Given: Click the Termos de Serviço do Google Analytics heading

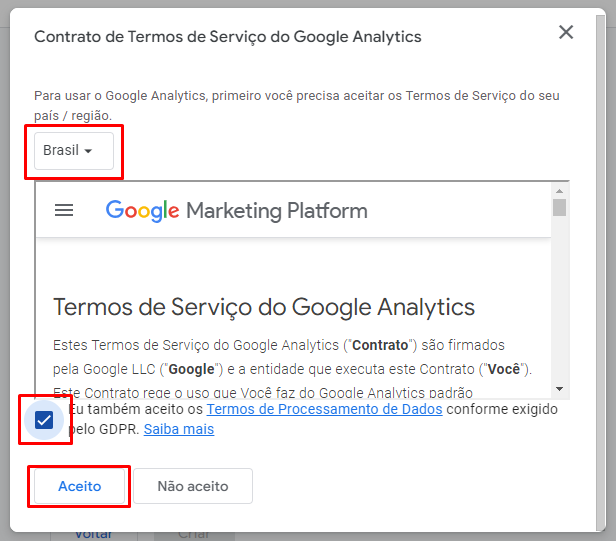Looking at the screenshot, I should tap(264, 306).
